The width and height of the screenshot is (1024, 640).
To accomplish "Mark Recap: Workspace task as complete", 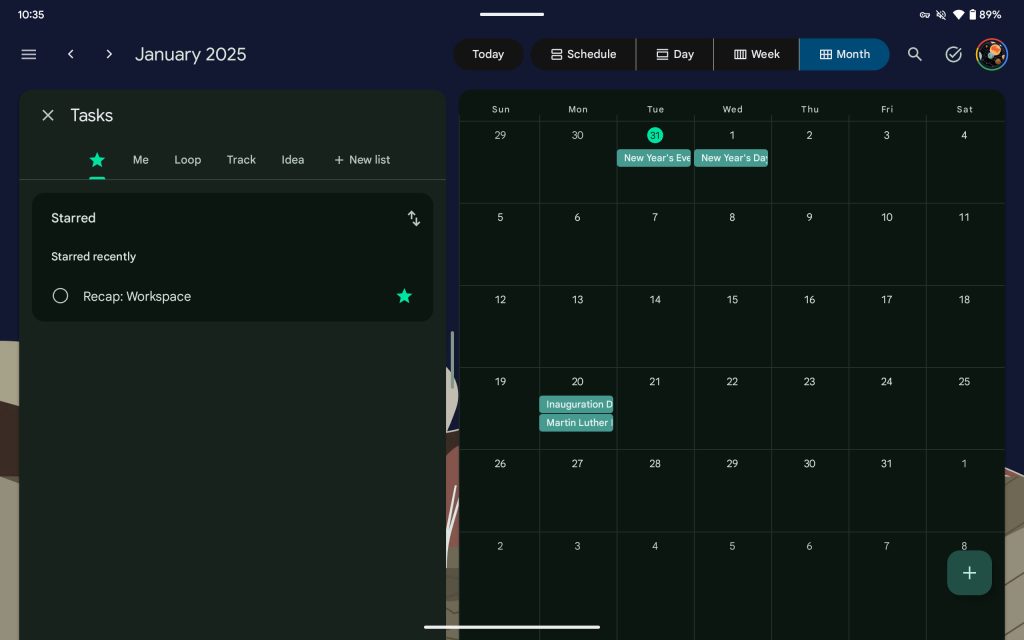I will tap(60, 296).
